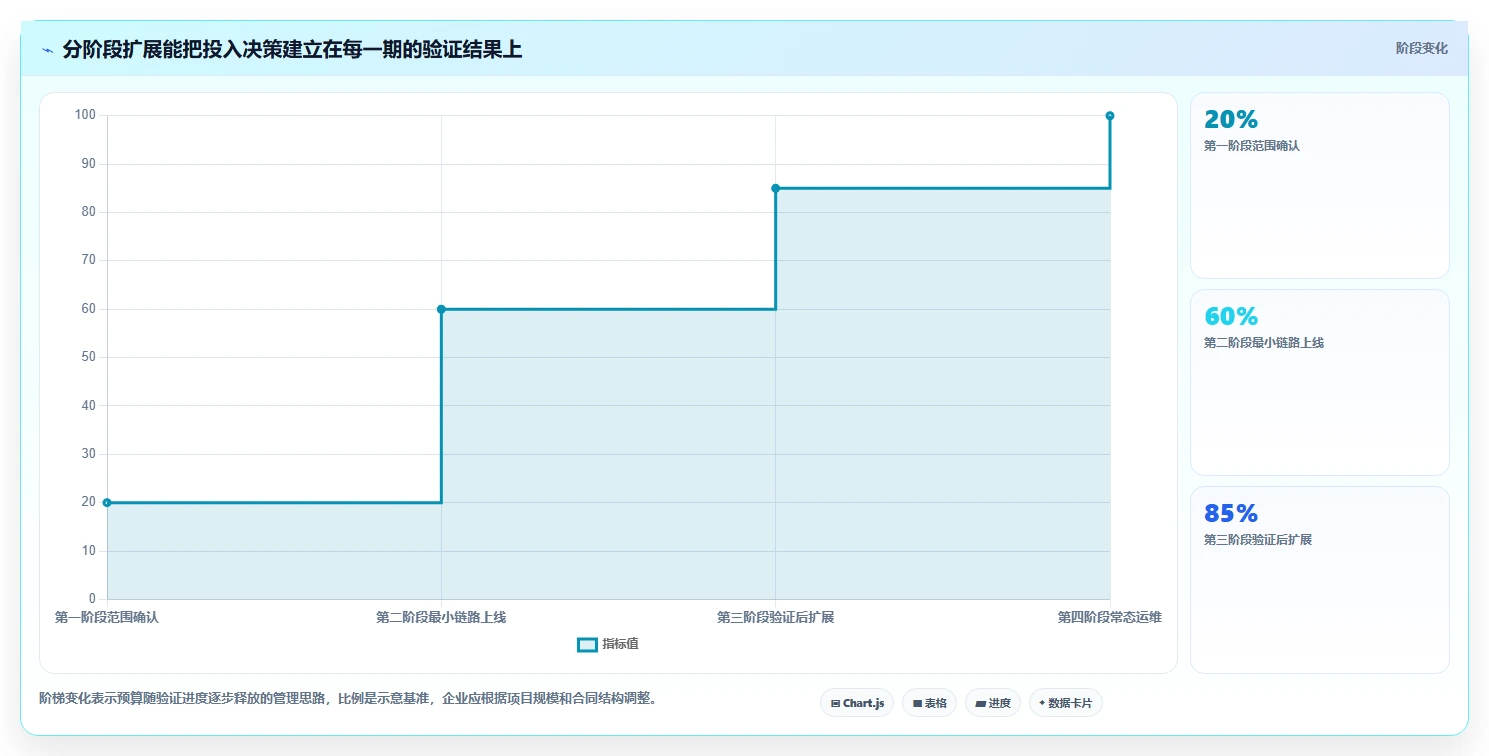Click the card caption 第二阶段最小链路上线
This screenshot has height=756, width=1489.
(1264, 343)
